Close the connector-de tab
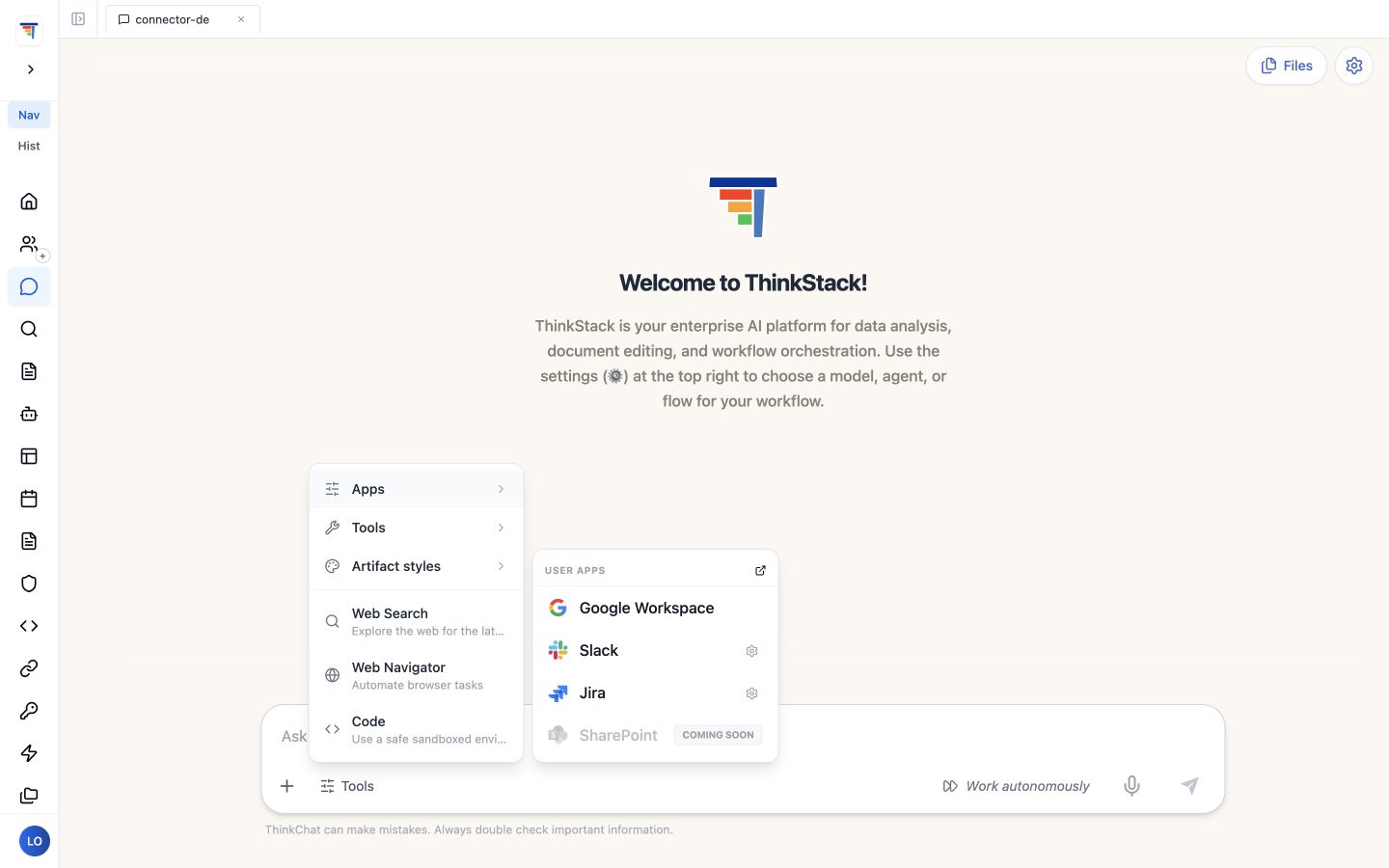This screenshot has width=1389, height=868. click(x=241, y=19)
